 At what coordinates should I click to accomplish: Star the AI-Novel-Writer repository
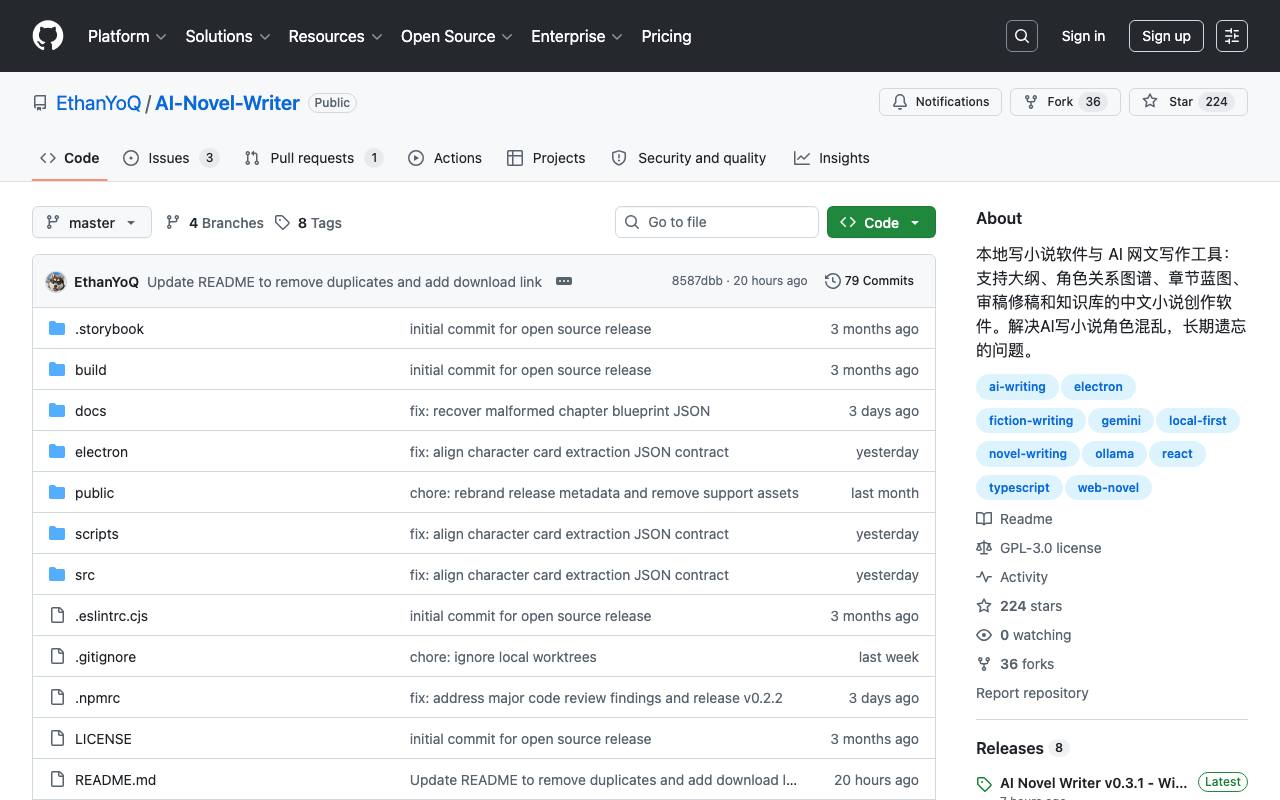coord(1188,102)
